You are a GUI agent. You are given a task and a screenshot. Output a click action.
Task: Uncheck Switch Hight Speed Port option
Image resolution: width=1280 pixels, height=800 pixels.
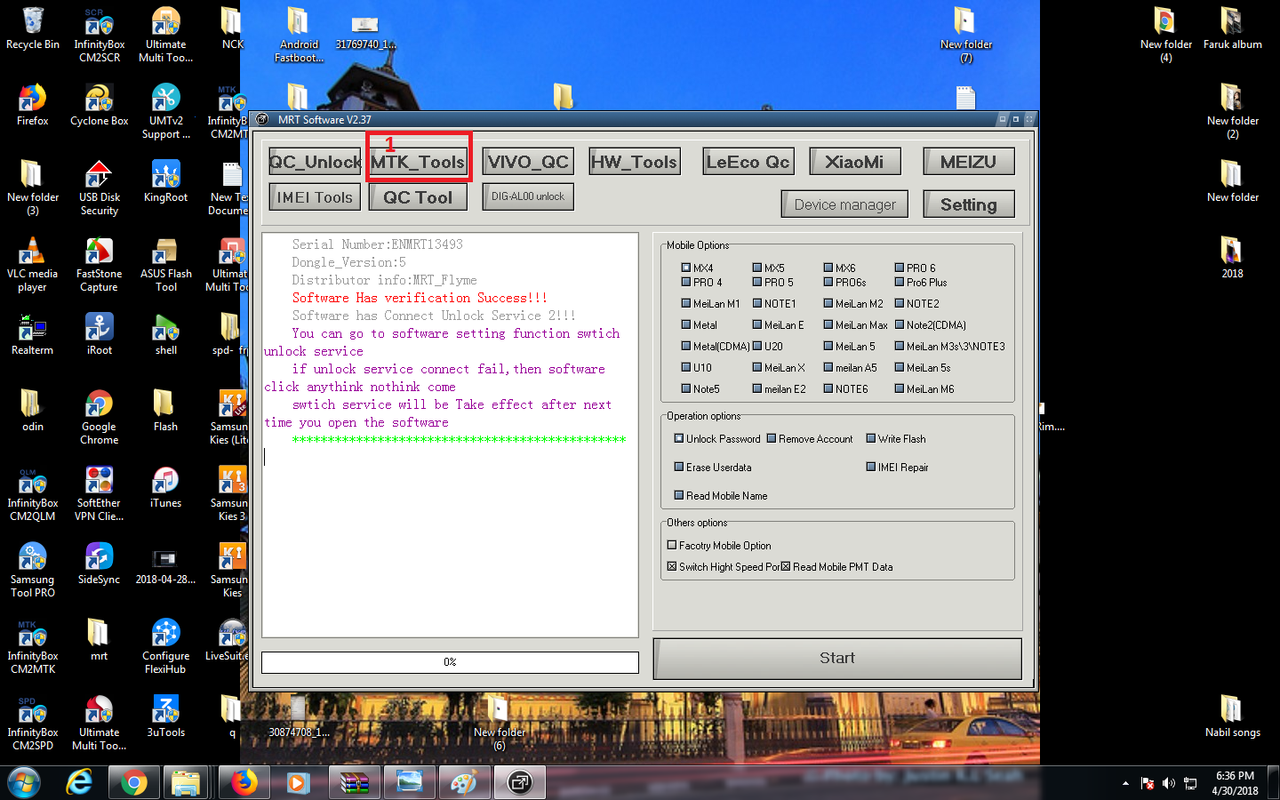point(723,567)
